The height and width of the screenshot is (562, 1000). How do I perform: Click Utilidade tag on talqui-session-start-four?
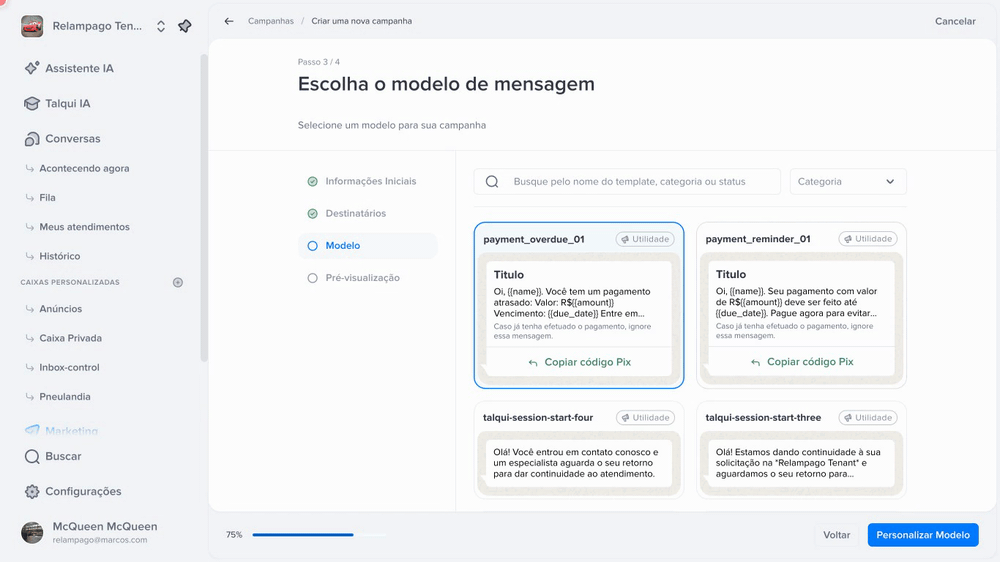[x=645, y=418]
